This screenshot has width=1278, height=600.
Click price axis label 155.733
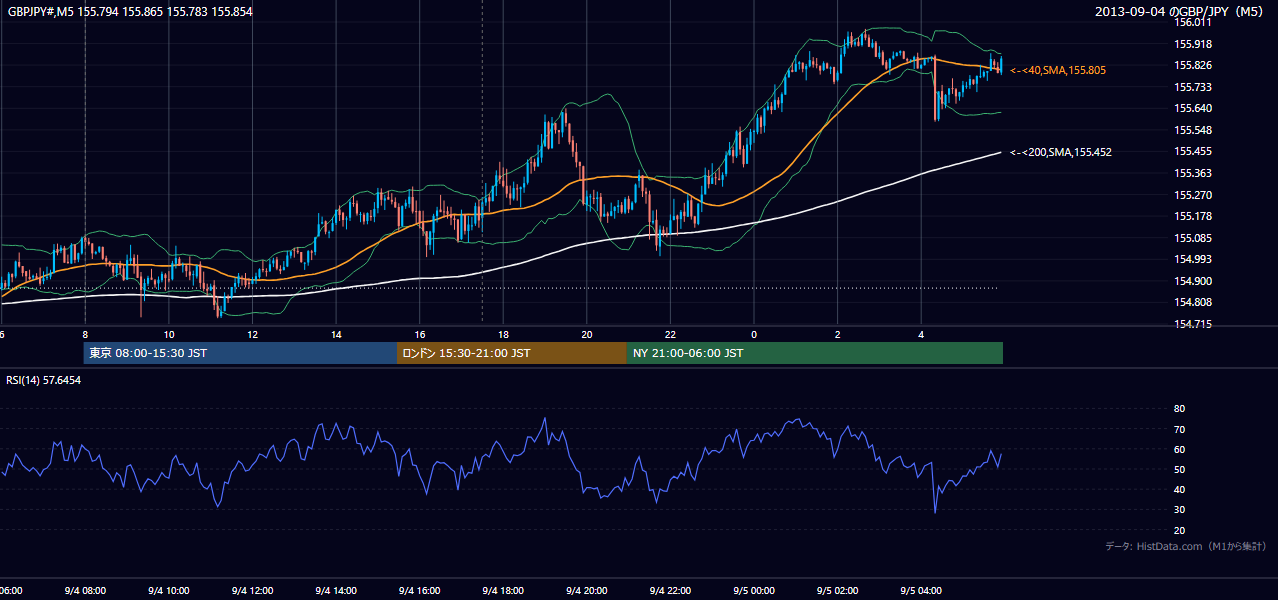click(x=1194, y=87)
